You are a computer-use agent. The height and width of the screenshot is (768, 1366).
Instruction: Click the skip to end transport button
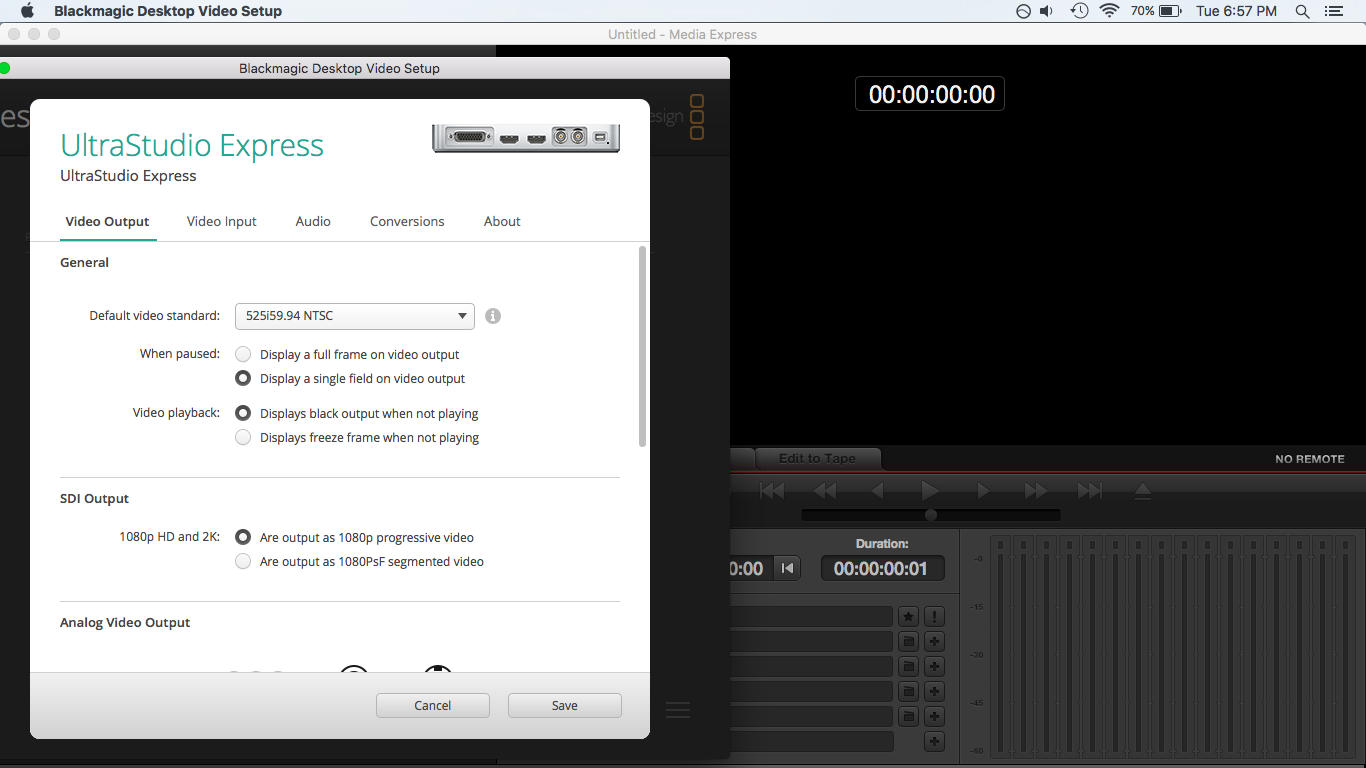click(x=1089, y=491)
